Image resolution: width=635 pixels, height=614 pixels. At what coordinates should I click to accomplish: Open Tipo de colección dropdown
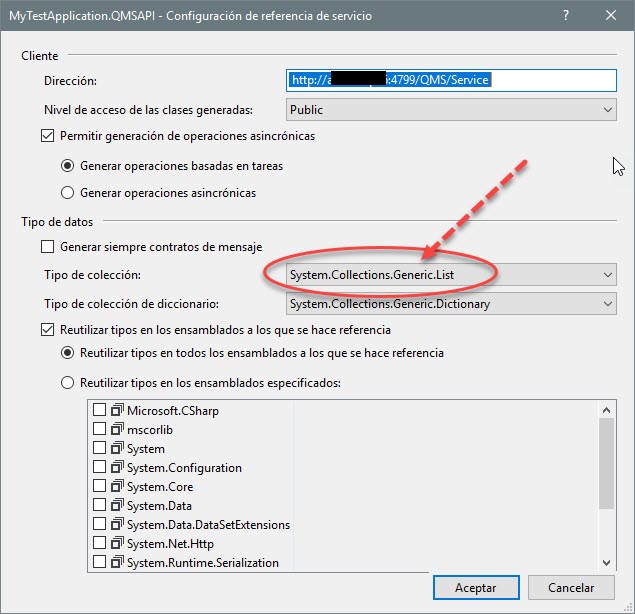[451, 275]
